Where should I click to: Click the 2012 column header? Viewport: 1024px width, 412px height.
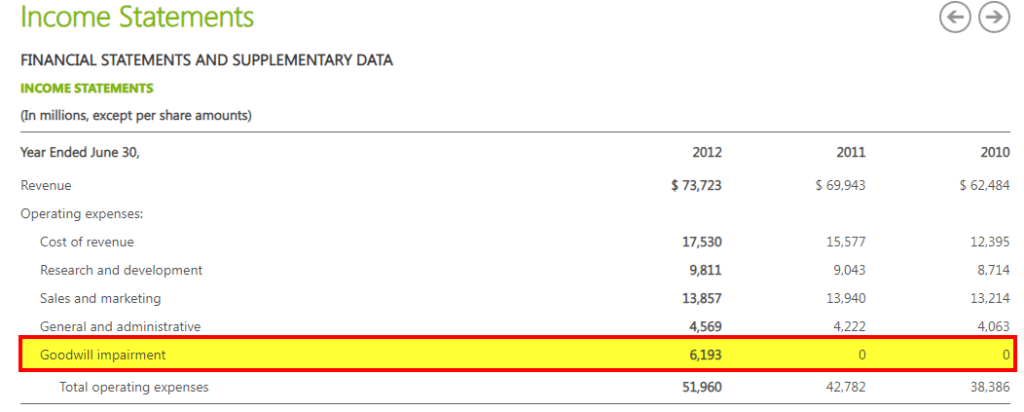[707, 152]
